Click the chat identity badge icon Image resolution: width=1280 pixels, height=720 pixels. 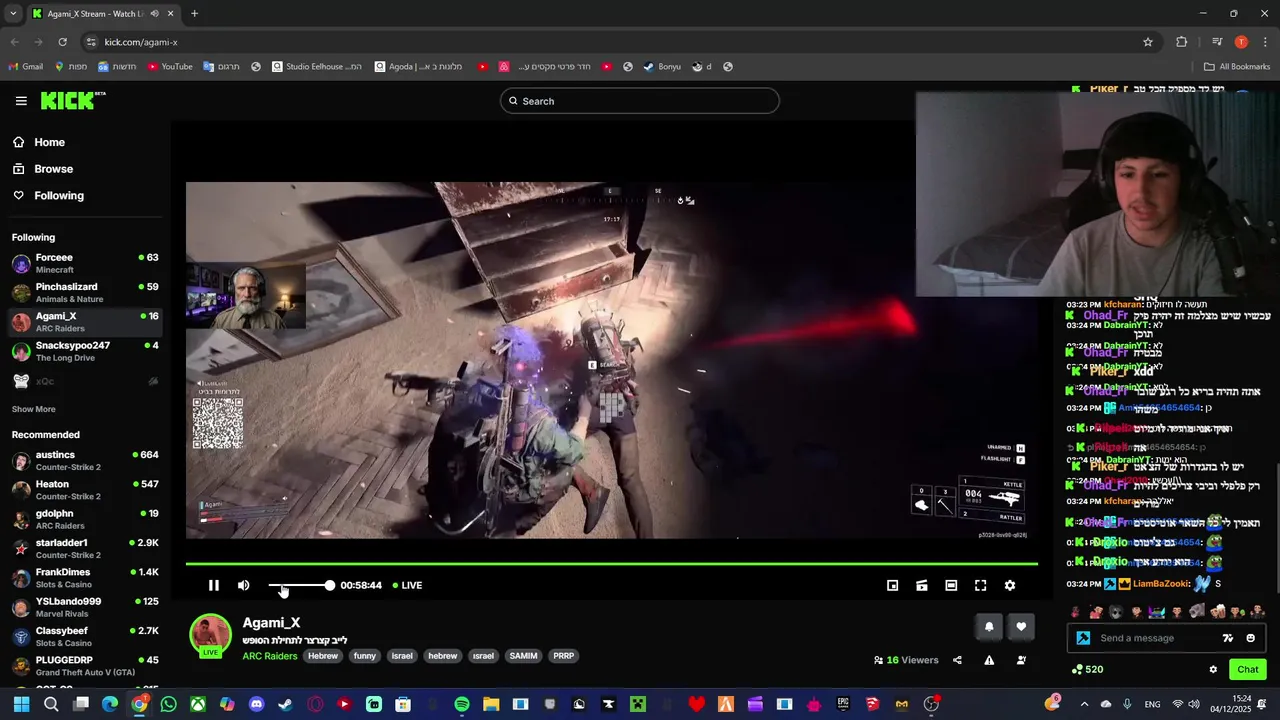[1083, 638]
